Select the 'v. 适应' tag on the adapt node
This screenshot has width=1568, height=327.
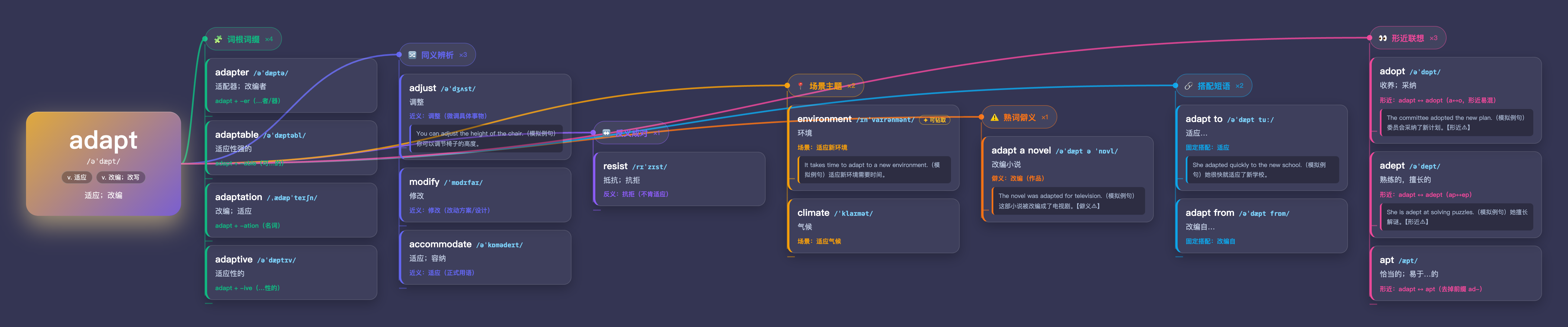tap(77, 177)
